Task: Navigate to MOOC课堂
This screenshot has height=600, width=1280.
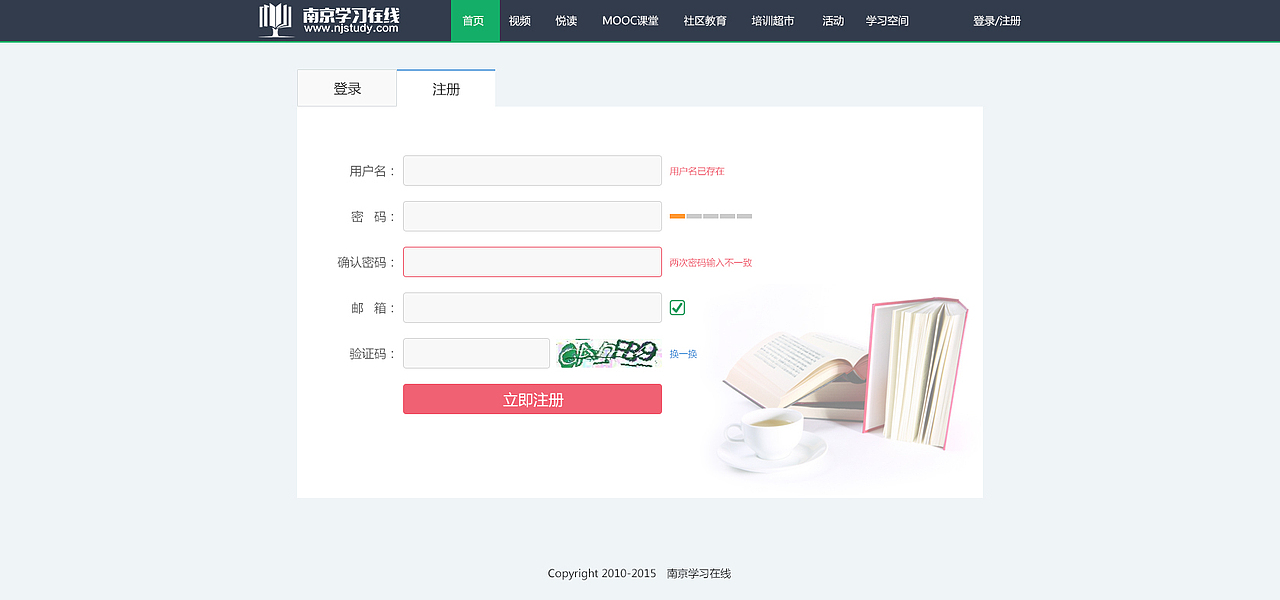Action: click(x=630, y=20)
